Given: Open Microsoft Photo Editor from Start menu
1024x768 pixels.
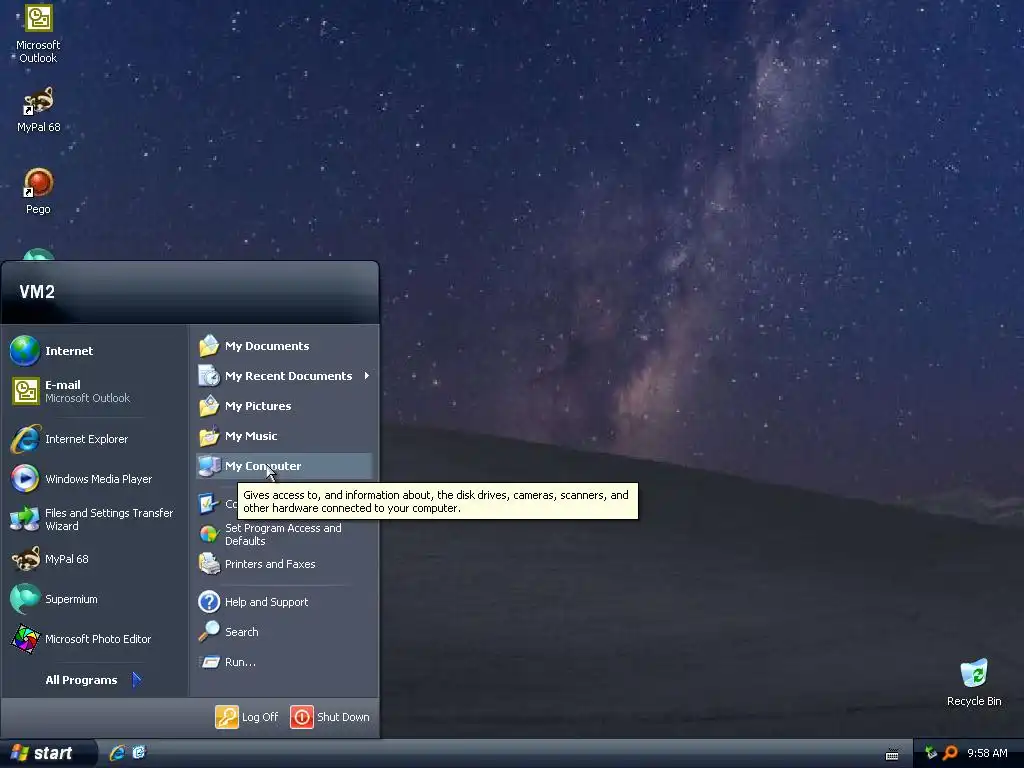Looking at the screenshot, I should point(94,639).
